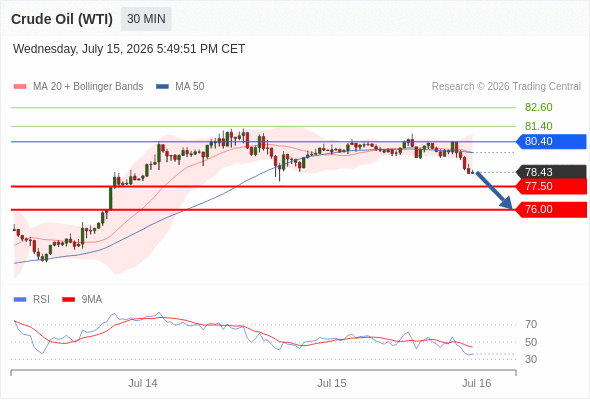
Task: Click the Jul 15 date axis label
Action: [331, 383]
